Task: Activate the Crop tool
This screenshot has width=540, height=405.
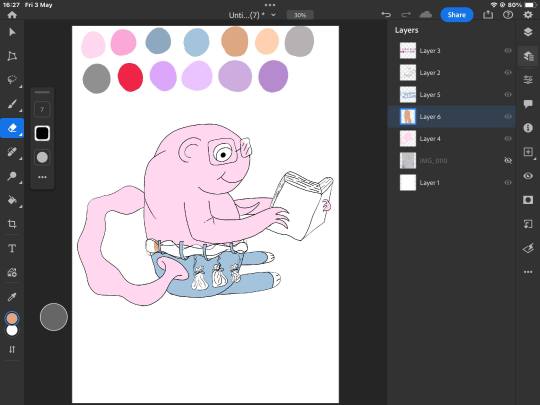Action: coord(12,224)
